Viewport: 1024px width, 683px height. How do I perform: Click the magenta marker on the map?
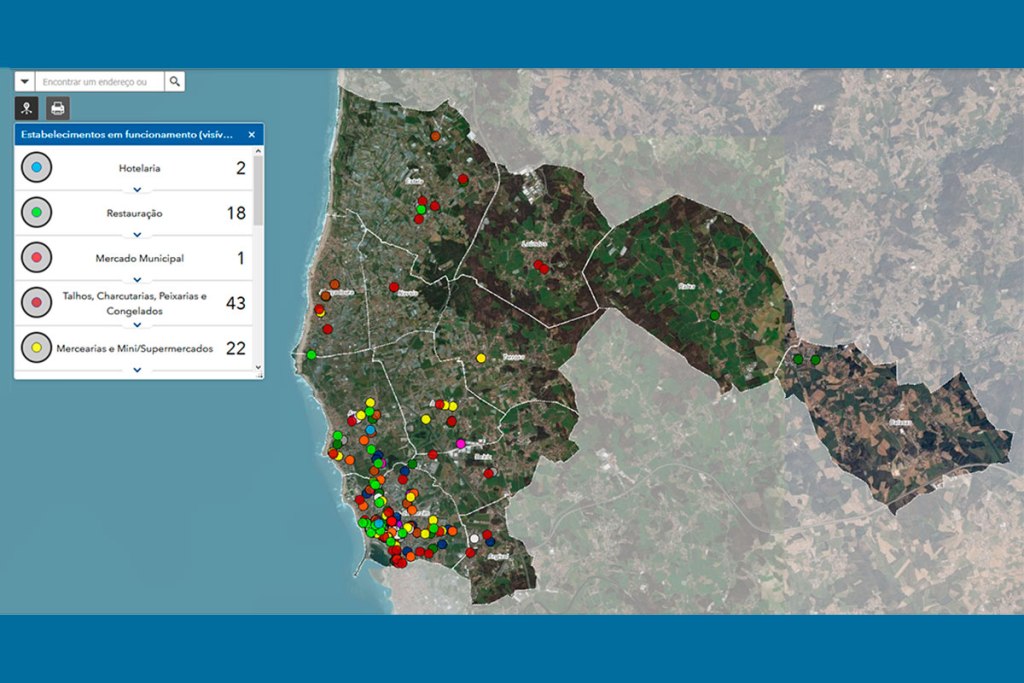(460, 443)
